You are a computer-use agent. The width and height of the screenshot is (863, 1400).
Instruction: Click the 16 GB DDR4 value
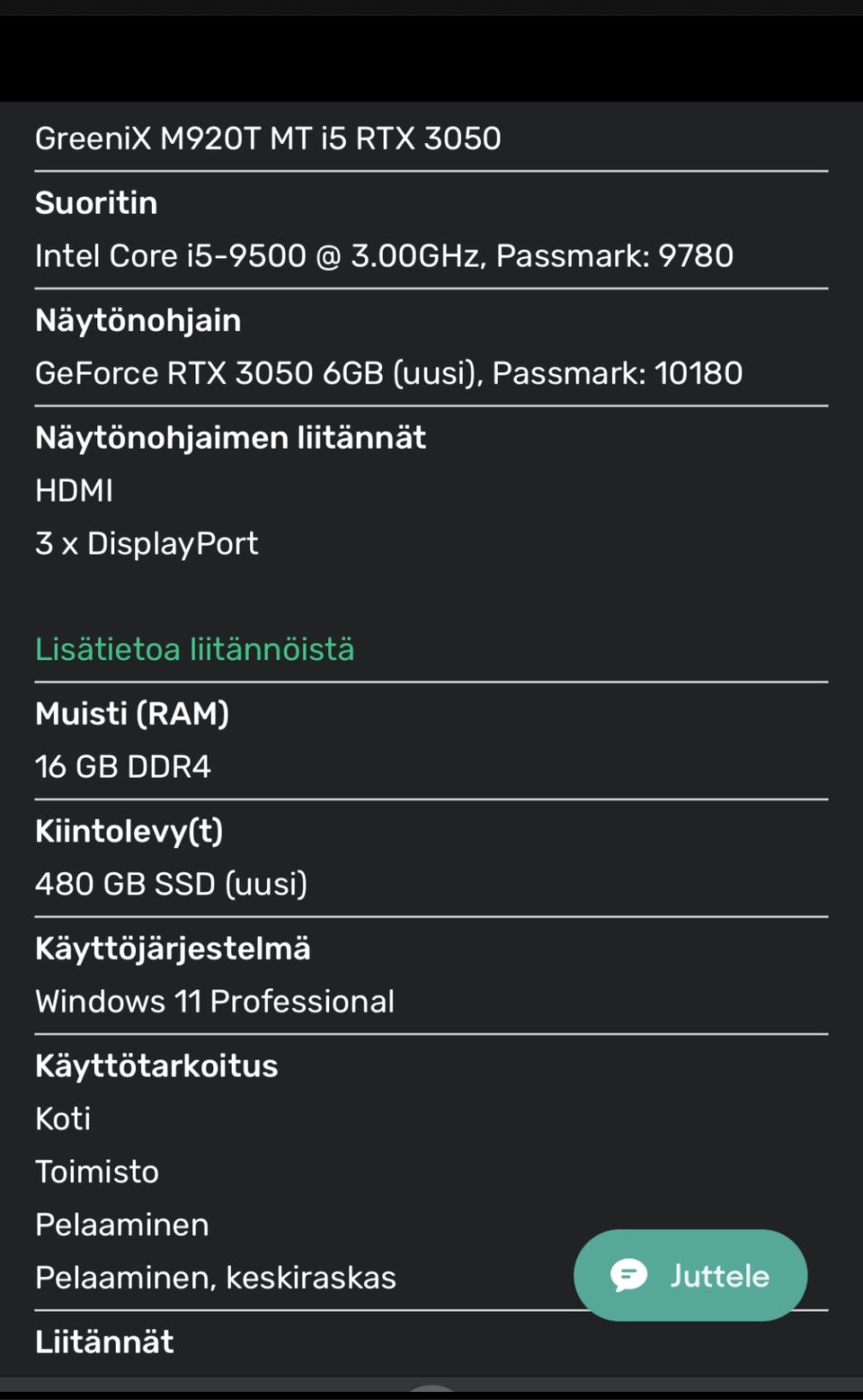point(123,767)
